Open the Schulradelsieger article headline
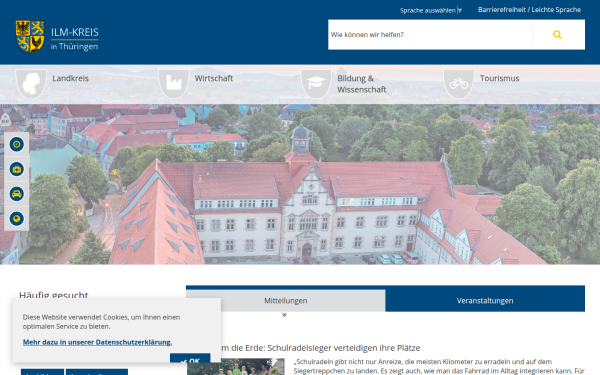The image size is (600, 375). [321, 348]
